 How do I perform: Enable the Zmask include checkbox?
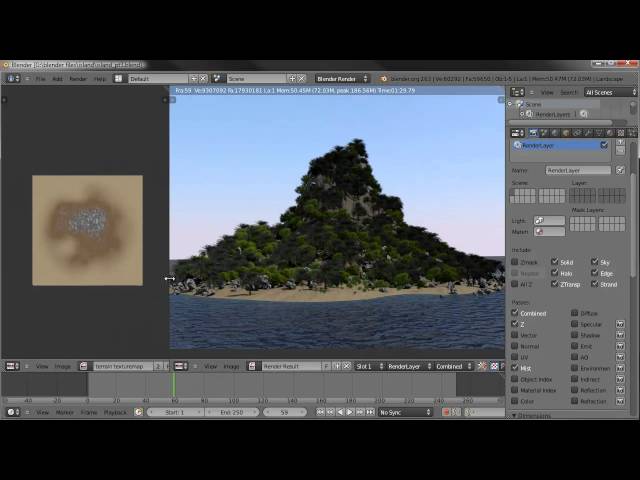pos(515,262)
